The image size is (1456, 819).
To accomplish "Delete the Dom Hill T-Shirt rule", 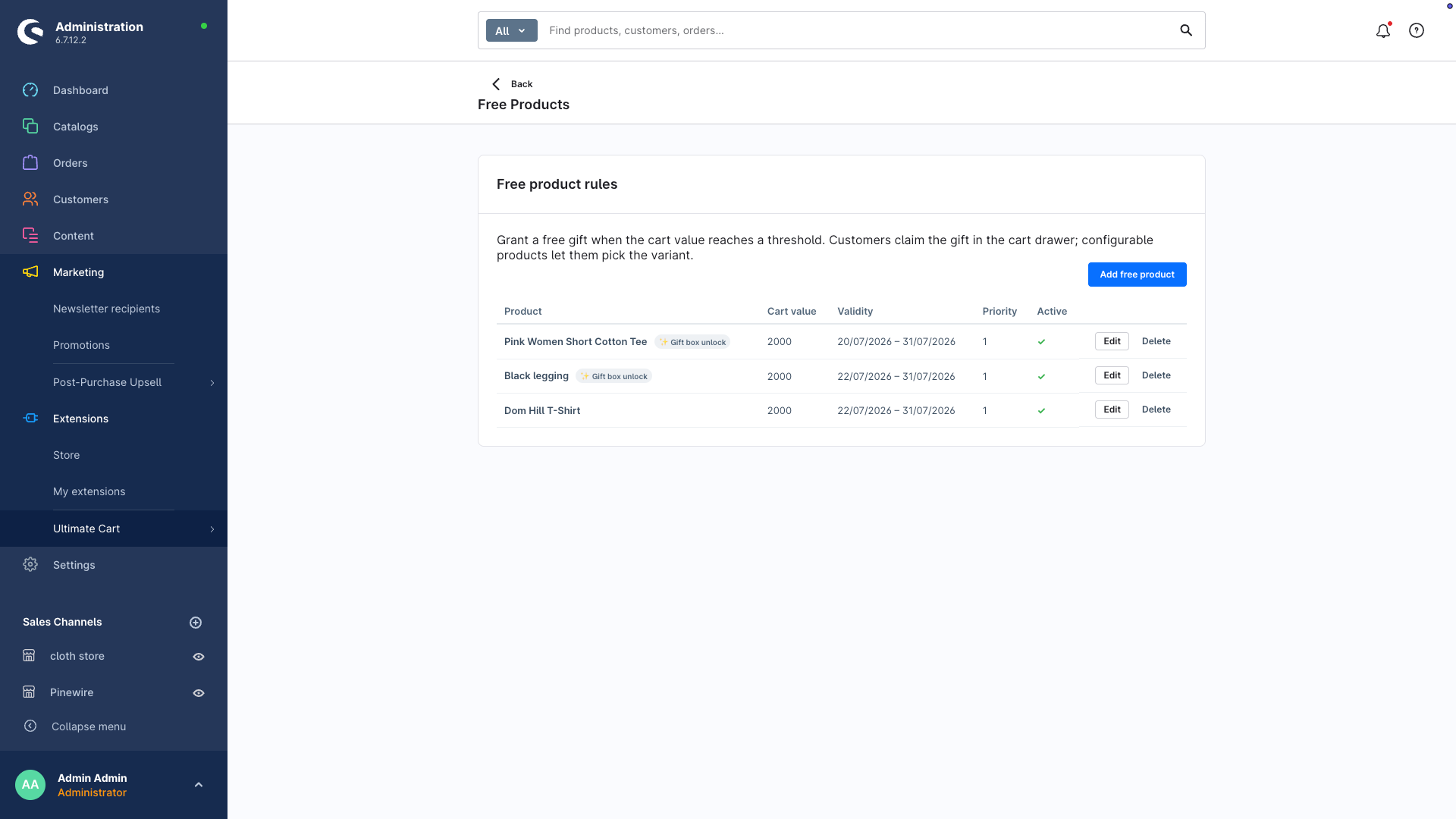I will 1156,409.
